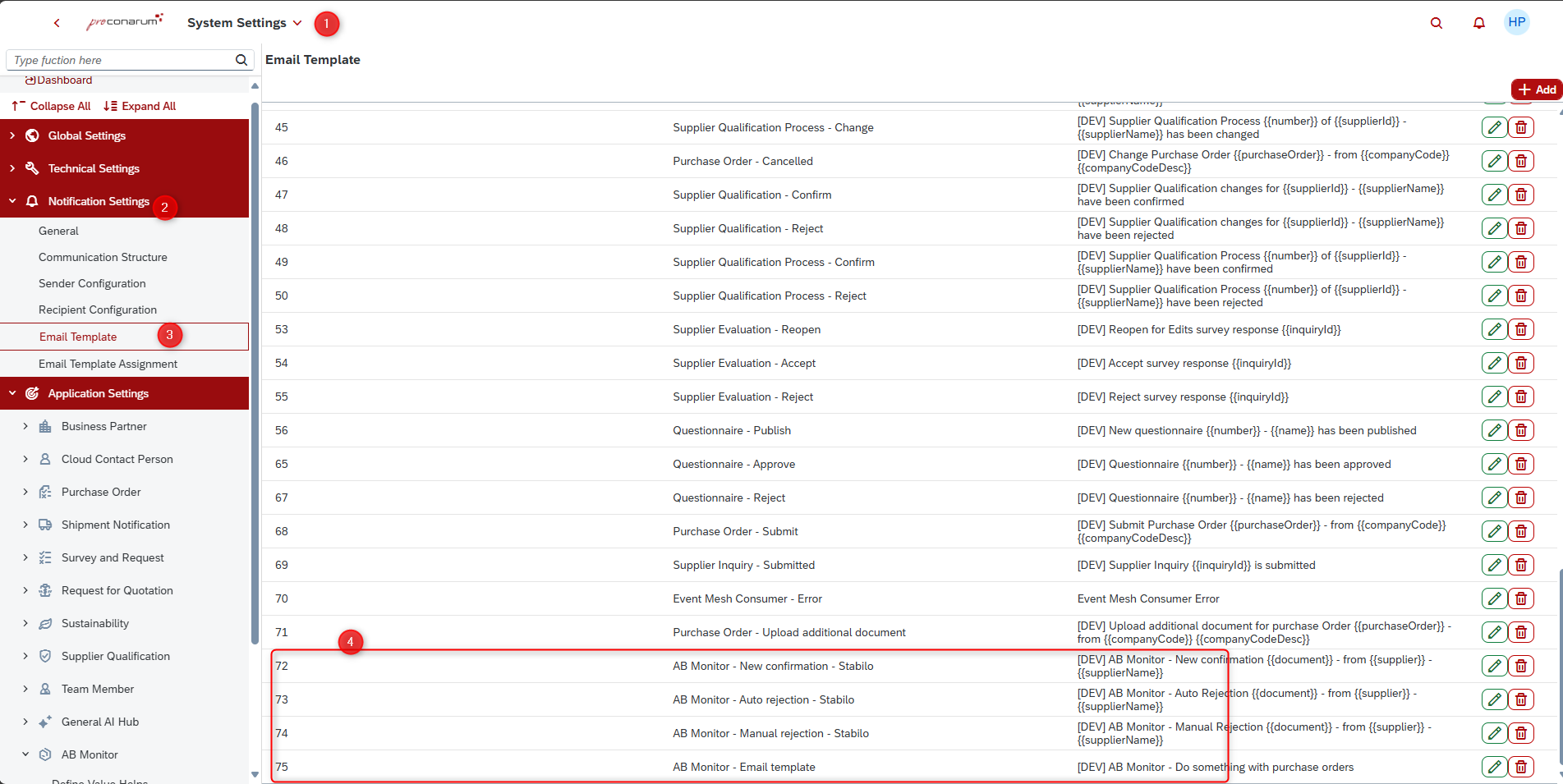Open Email Template Assignment menu item
Viewport: 1563px width, 784px height.
point(108,364)
